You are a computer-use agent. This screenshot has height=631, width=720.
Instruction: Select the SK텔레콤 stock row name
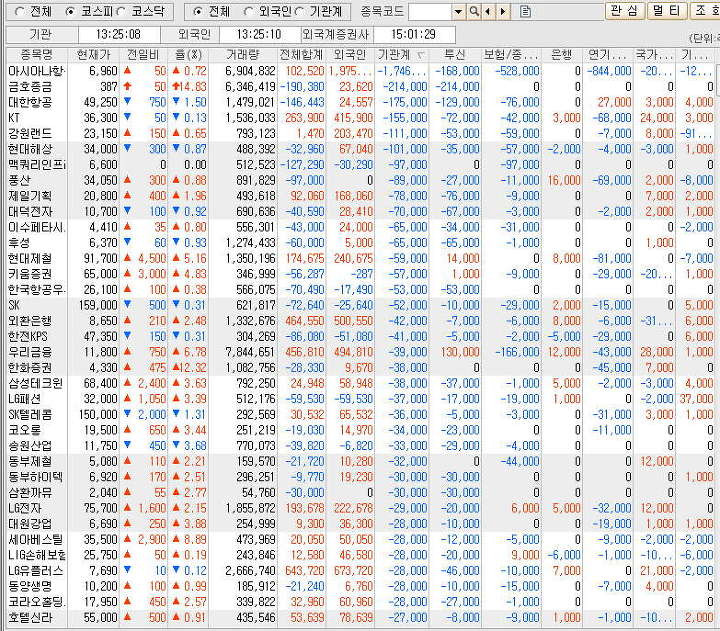pos(30,415)
